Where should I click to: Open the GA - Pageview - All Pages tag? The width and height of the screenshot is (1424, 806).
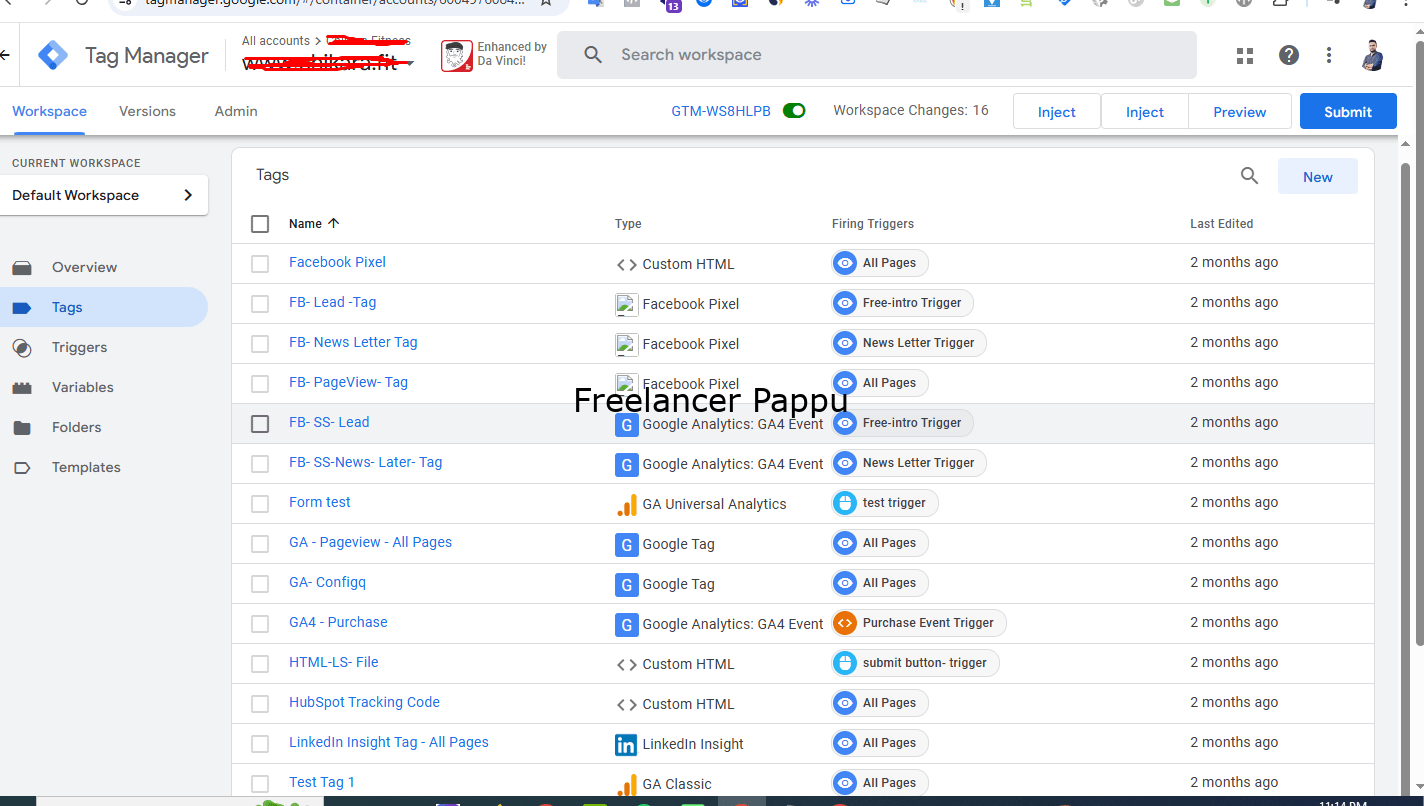[370, 542]
